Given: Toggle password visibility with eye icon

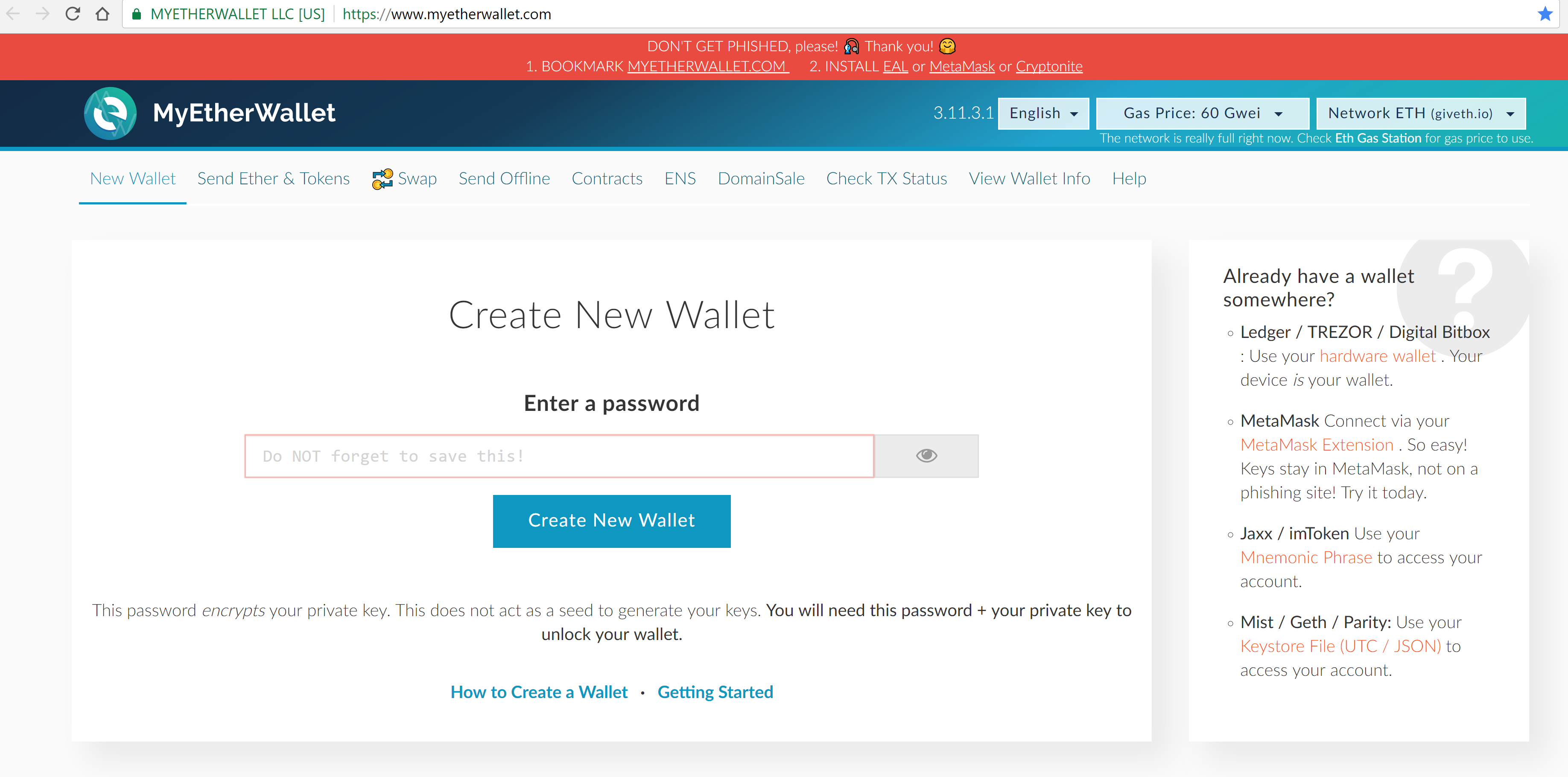Looking at the screenshot, I should click(926, 456).
